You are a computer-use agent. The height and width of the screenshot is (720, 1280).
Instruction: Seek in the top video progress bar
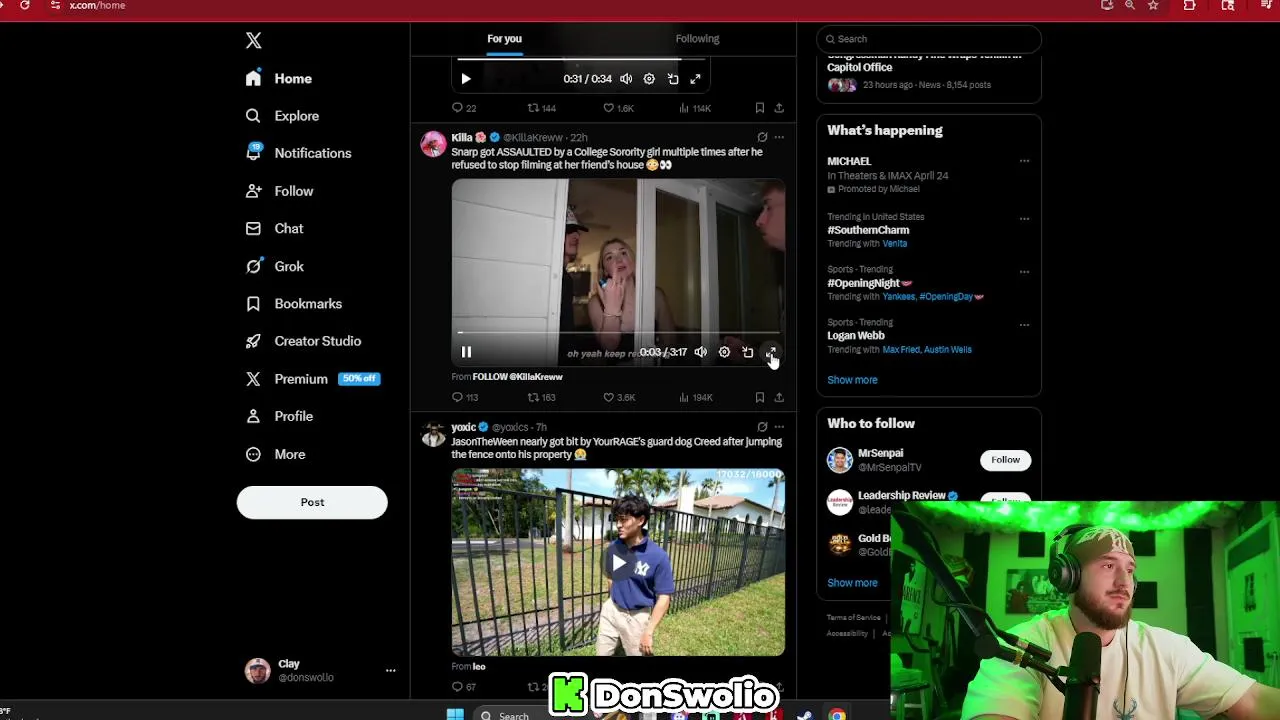click(583, 60)
